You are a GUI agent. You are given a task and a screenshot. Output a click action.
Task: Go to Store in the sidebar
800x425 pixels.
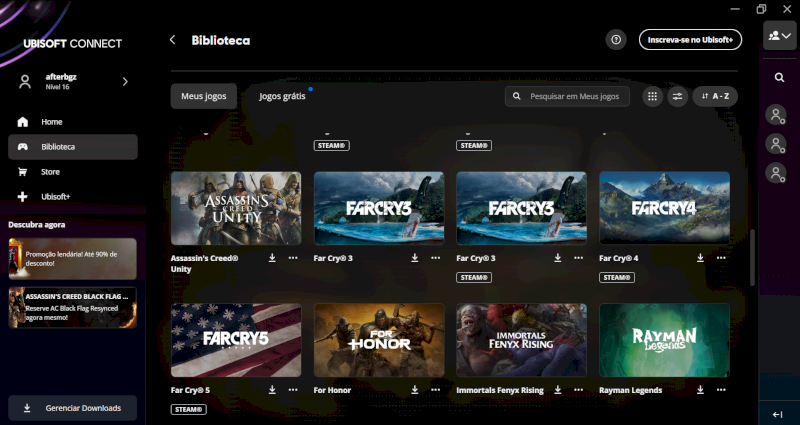tap(50, 172)
